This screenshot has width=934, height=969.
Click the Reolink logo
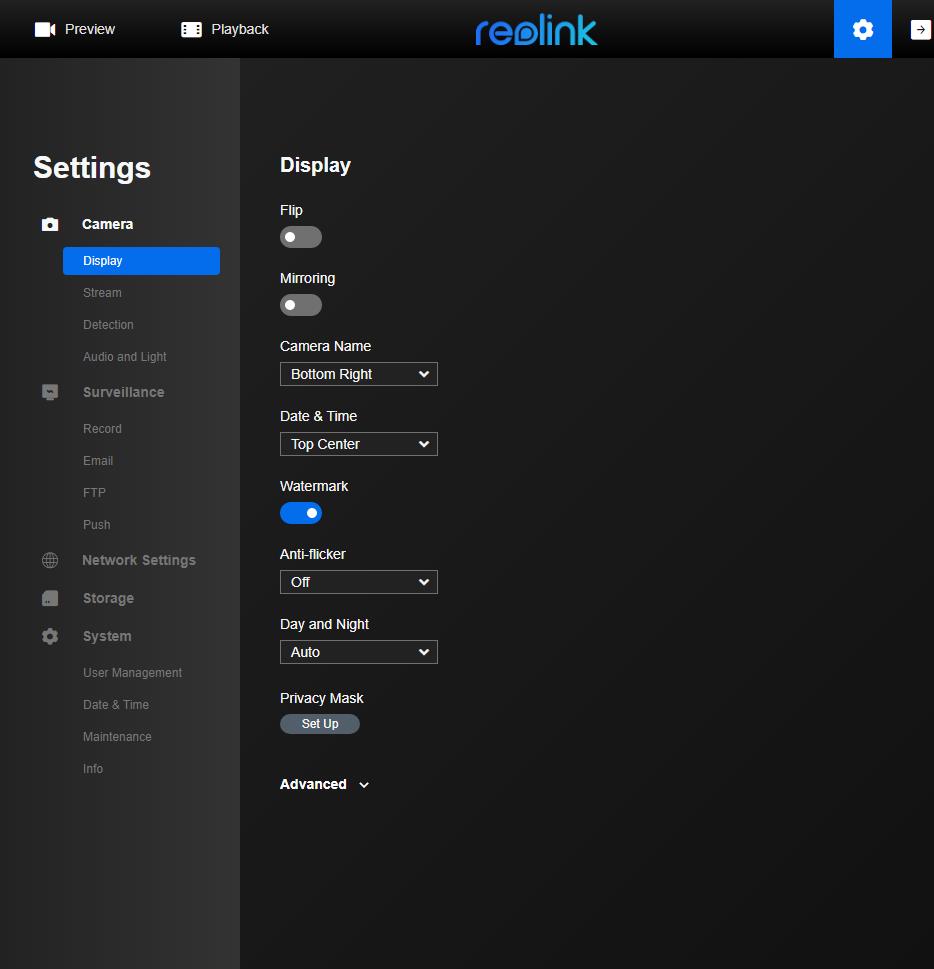tap(536, 30)
